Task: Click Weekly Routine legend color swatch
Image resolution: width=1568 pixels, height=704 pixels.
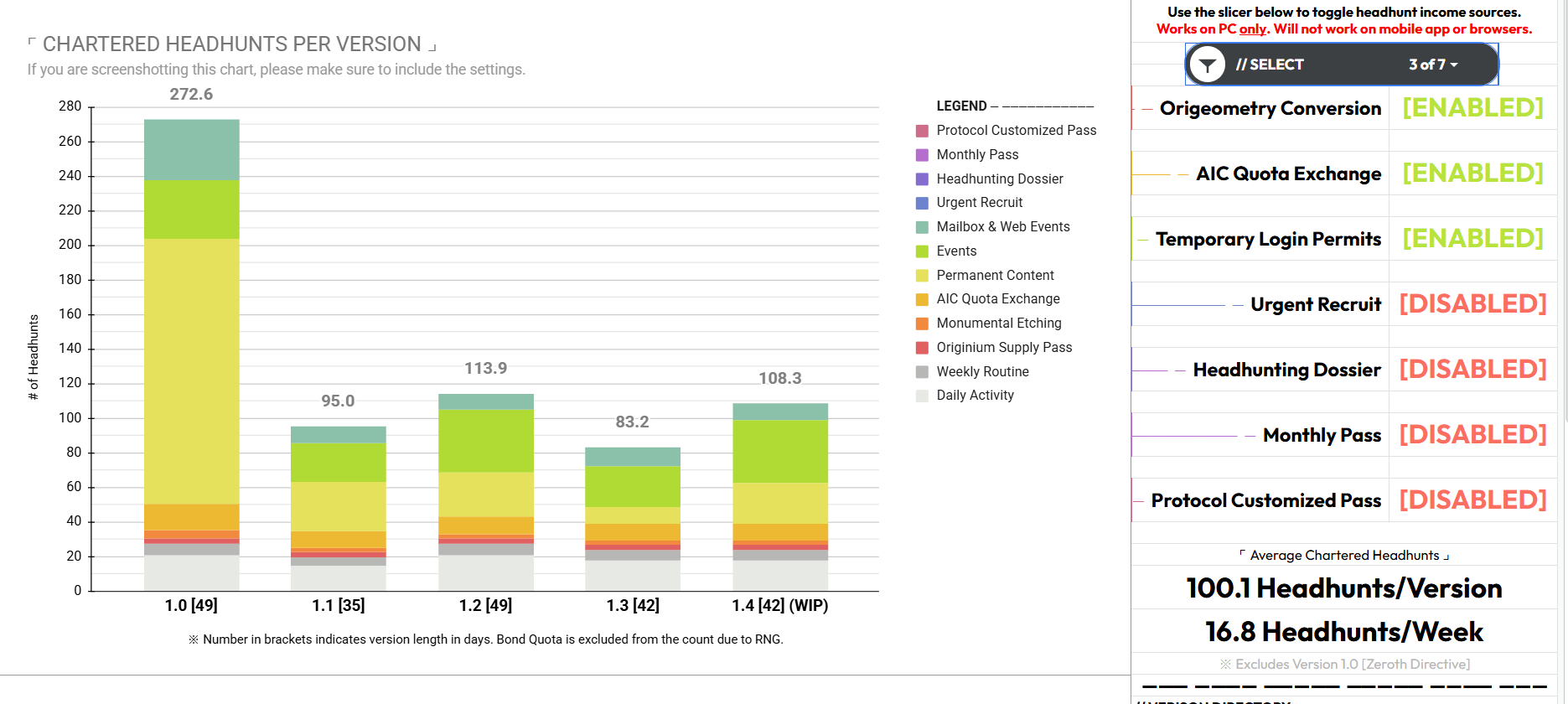Action: [x=922, y=372]
